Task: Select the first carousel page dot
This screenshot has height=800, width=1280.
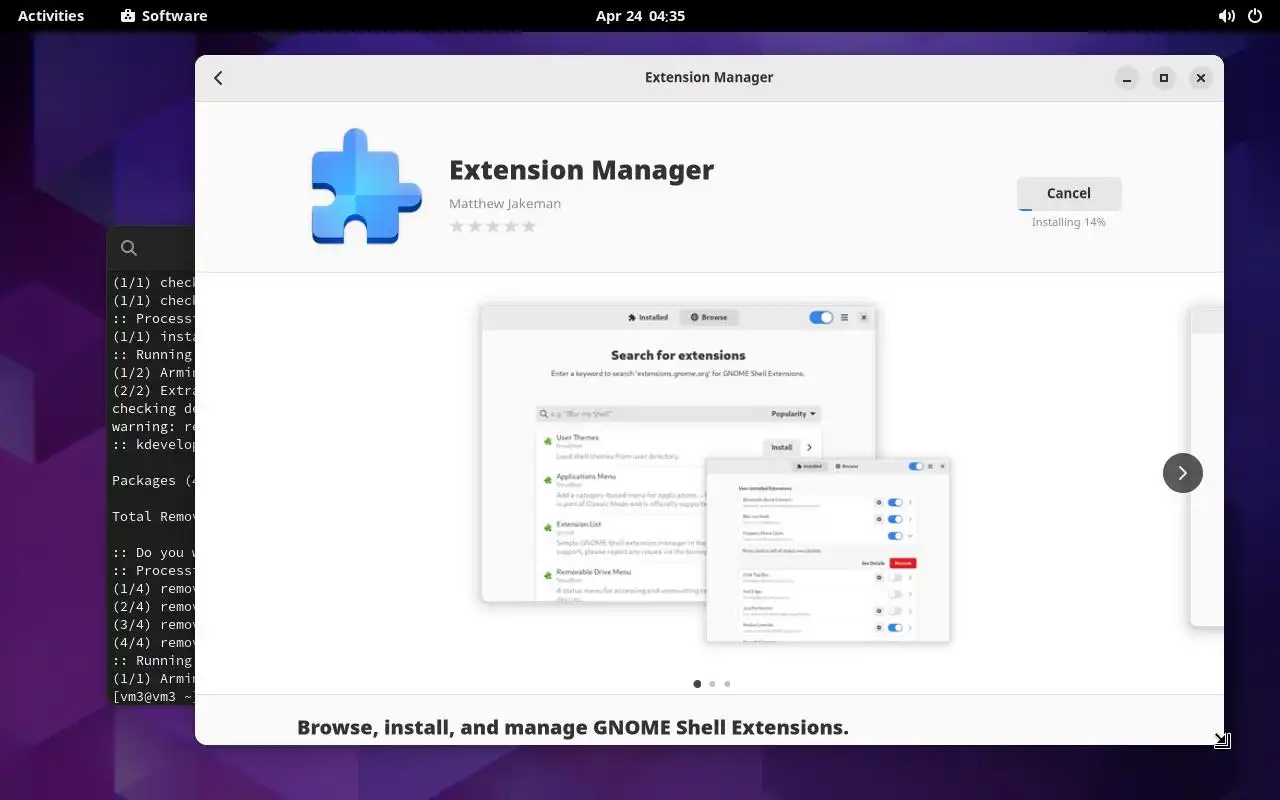Action: (x=697, y=684)
